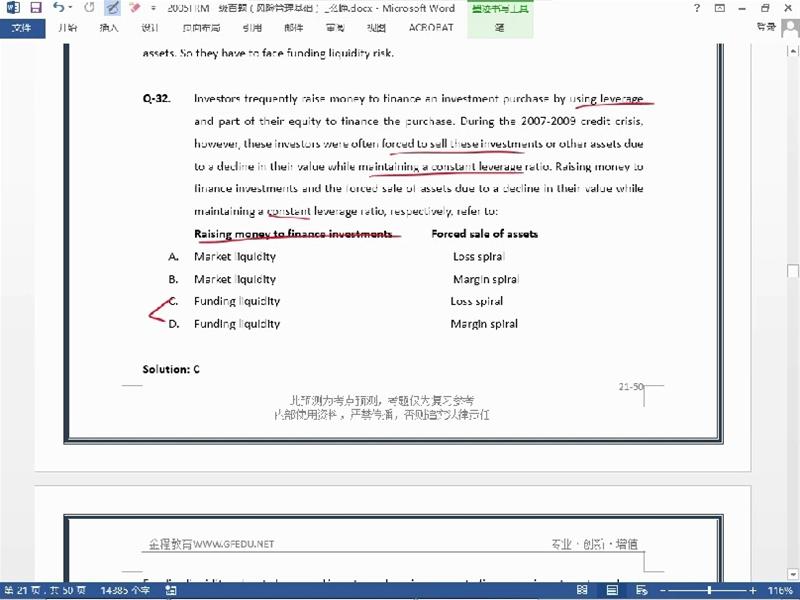This screenshot has width=800, height=600.
Task: Click the Word application icon in title bar
Action: click(x=13, y=8)
